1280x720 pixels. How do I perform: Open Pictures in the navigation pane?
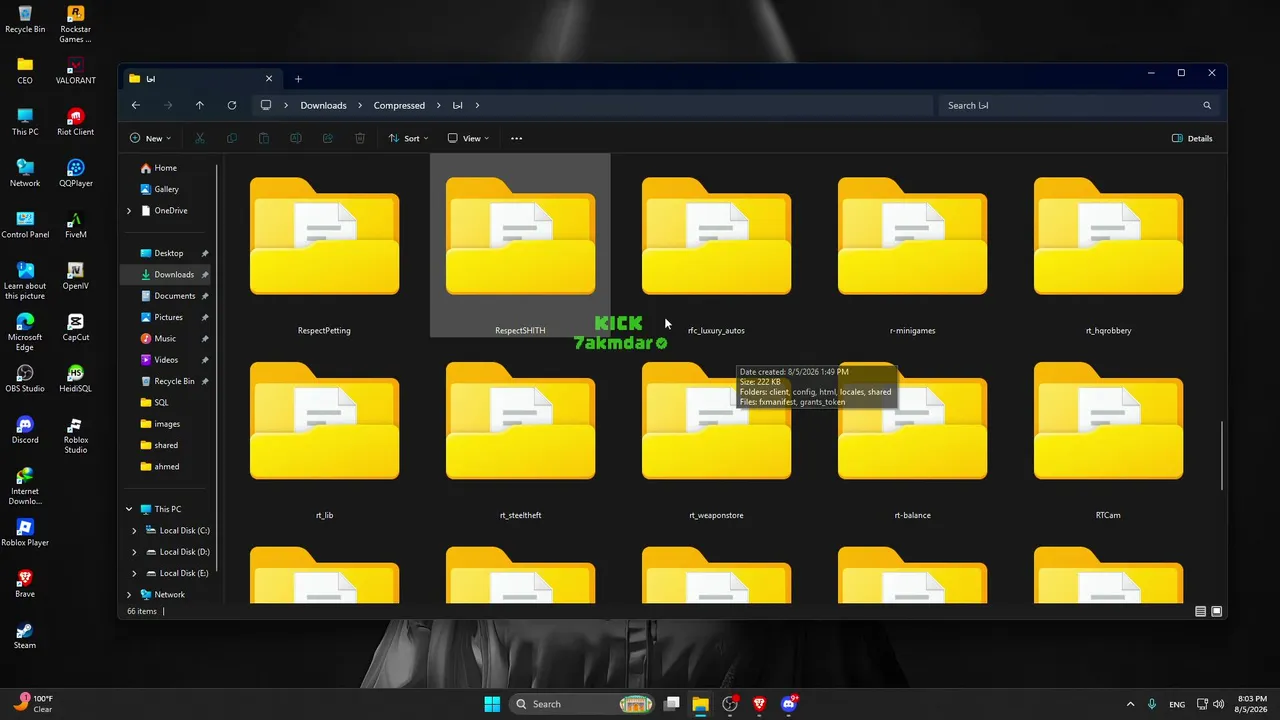point(166,317)
